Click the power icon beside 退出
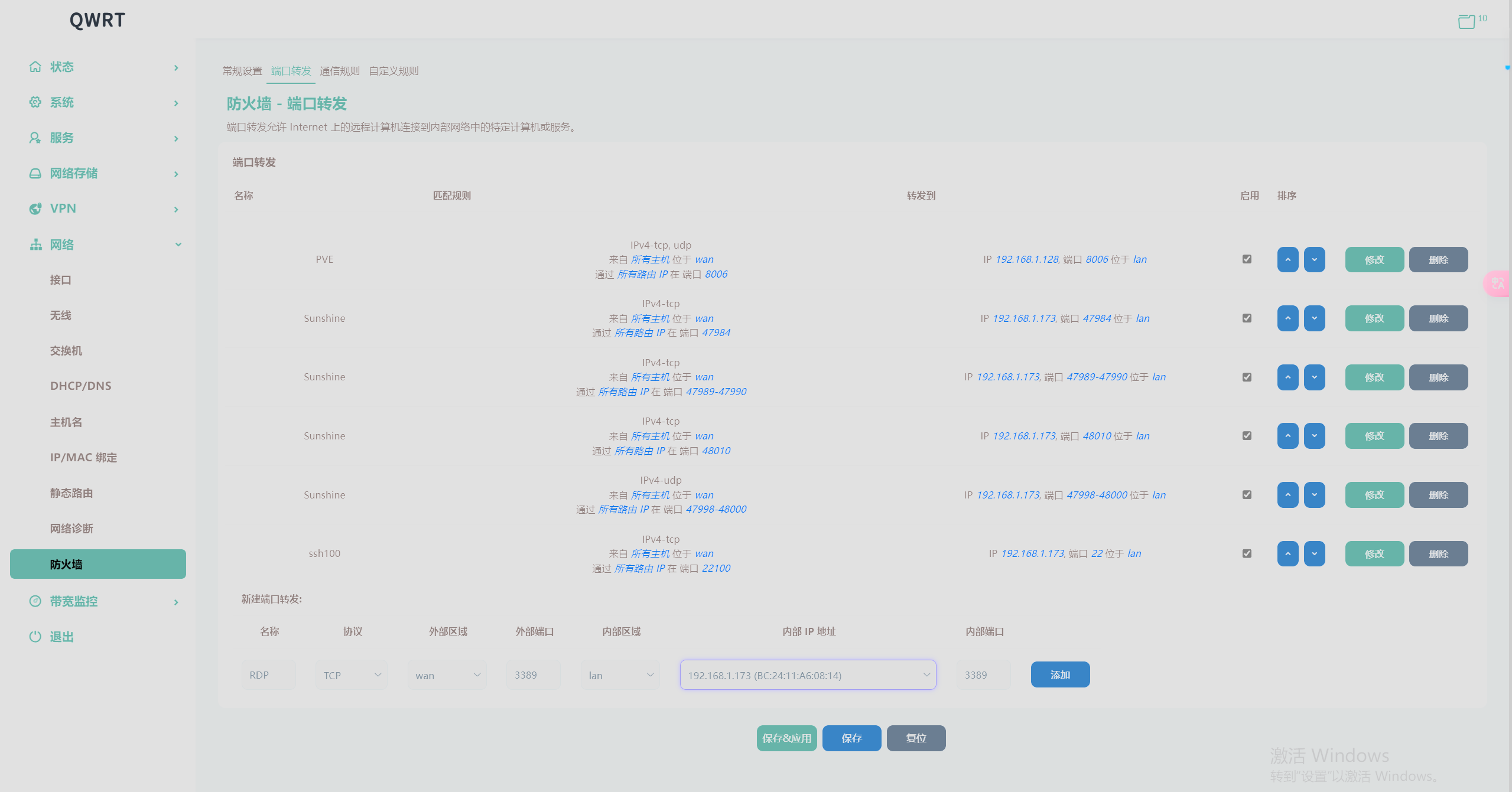1512x792 pixels. (x=35, y=637)
